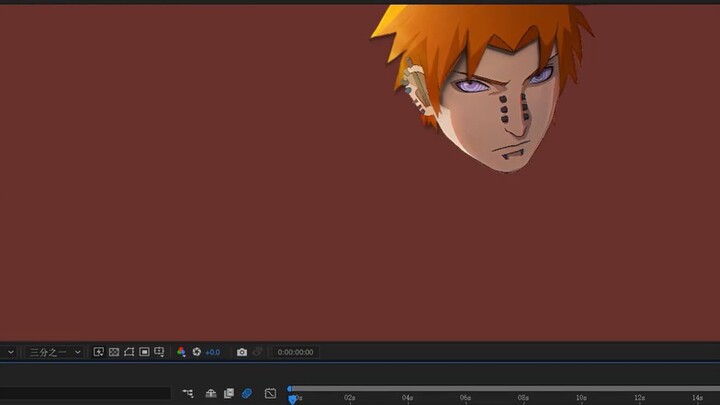Open the 三分之一 resolution dropdown

point(53,352)
